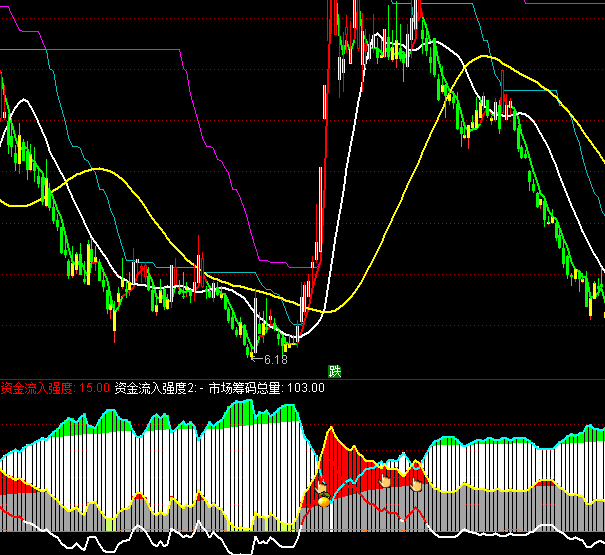This screenshot has width=605, height=555.
Task: Click the 6.18 lowest price label
Action: (274, 359)
